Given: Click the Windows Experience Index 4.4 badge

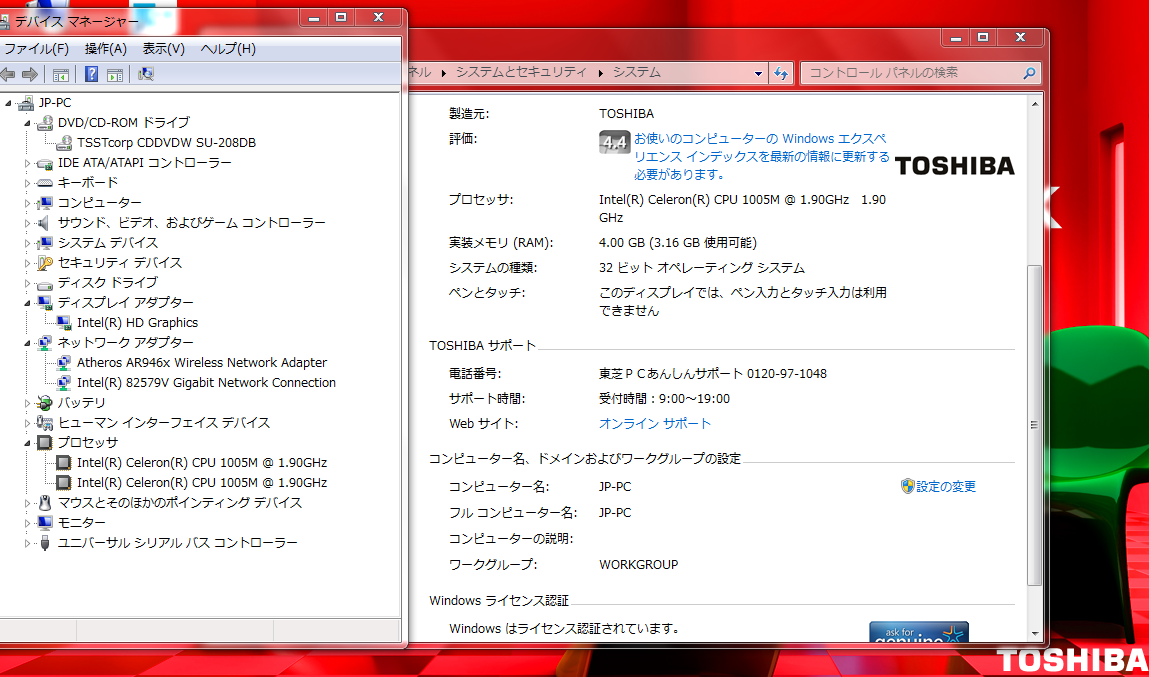Looking at the screenshot, I should coord(613,143).
